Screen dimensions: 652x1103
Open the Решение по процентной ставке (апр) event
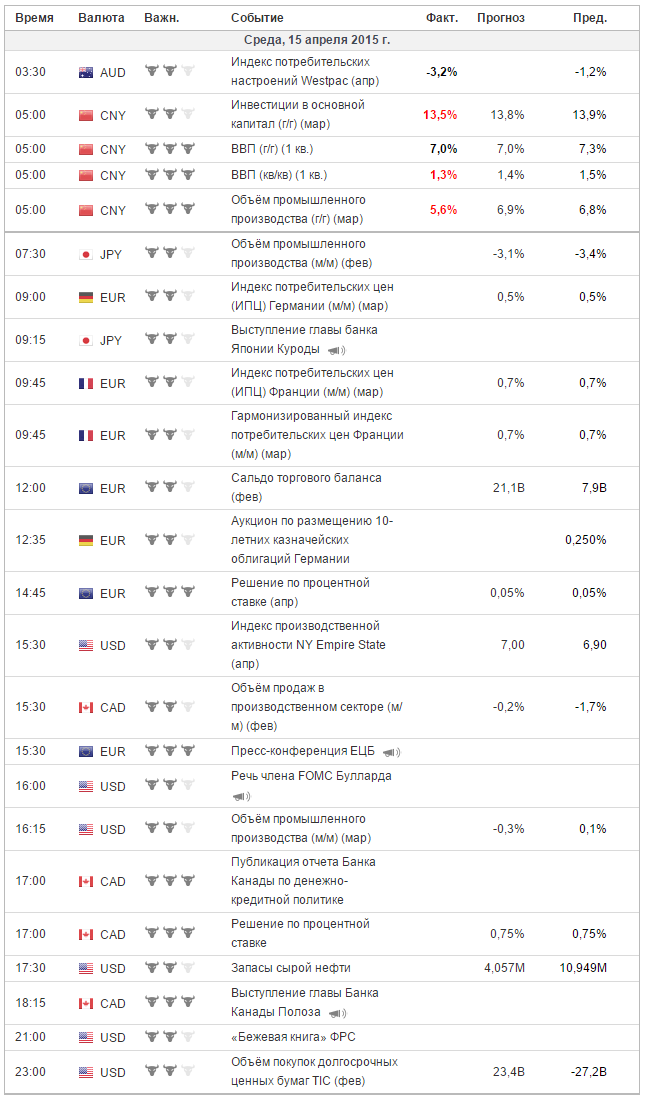(x=300, y=592)
